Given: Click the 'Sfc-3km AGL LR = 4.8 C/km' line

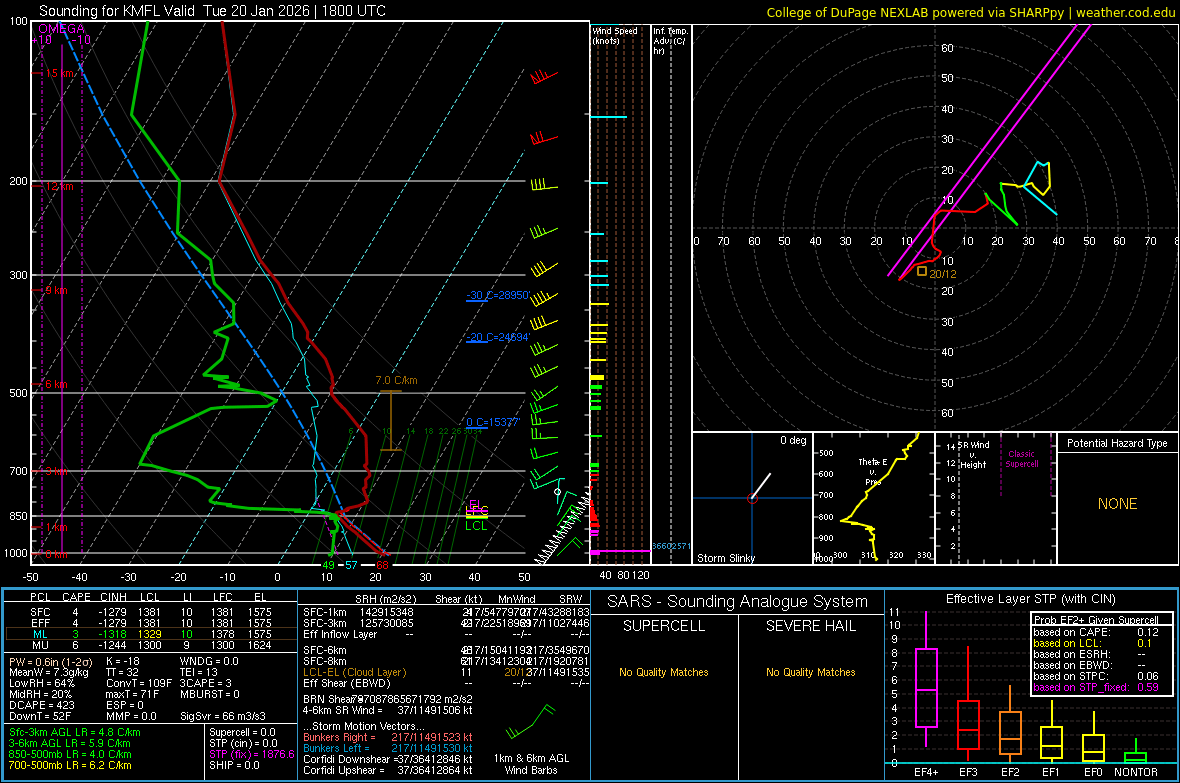Looking at the screenshot, I should tap(75, 732).
